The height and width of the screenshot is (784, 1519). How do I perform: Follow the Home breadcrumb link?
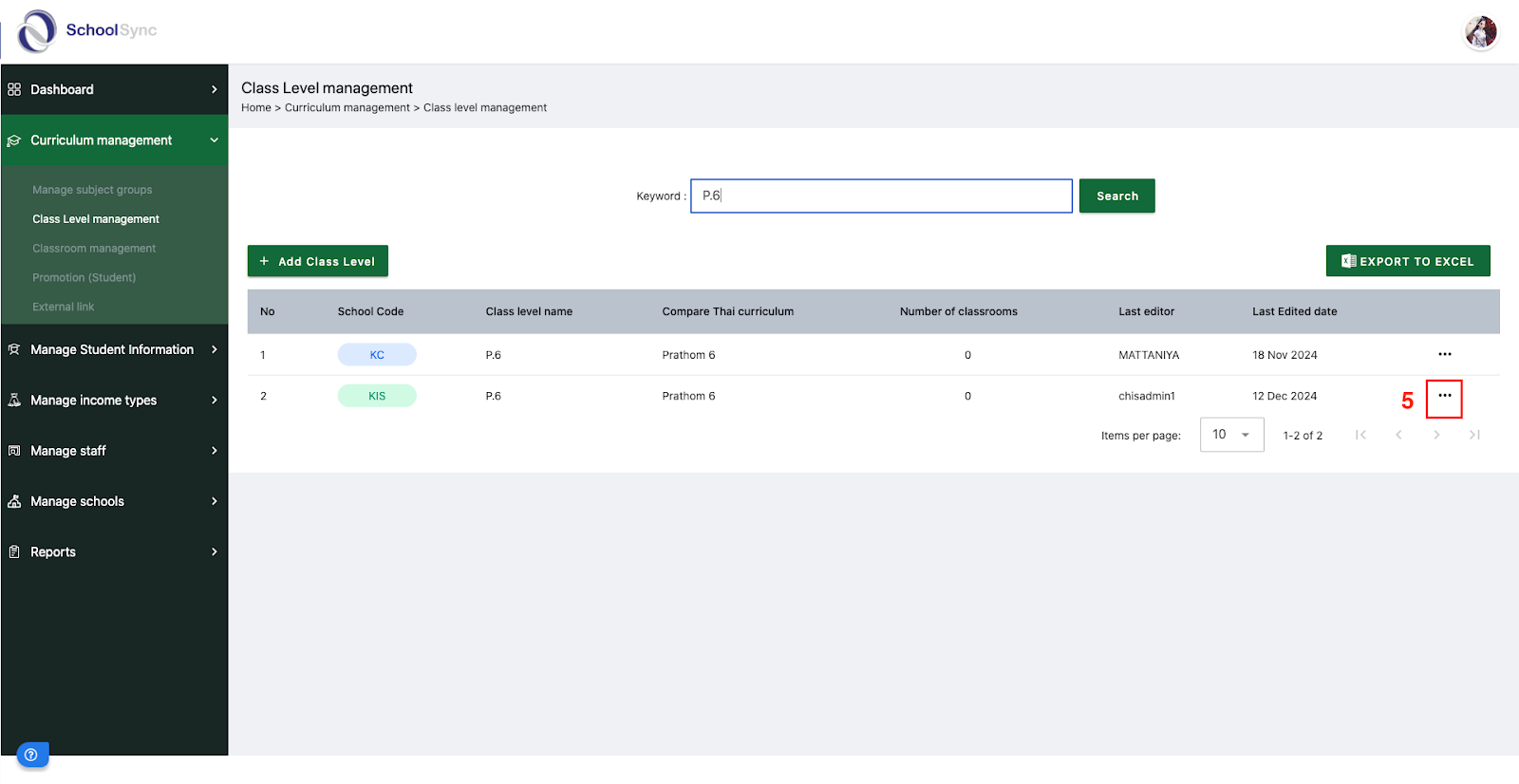[256, 108]
